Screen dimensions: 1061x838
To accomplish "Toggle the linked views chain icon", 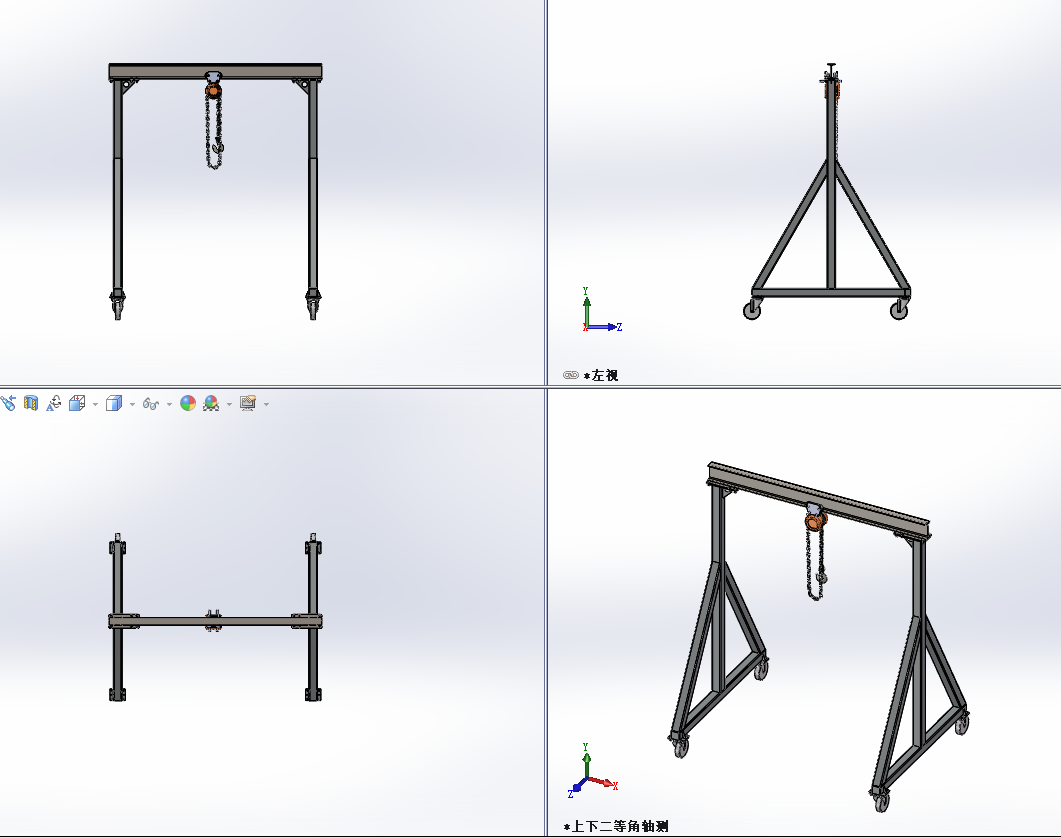I will pos(570,375).
